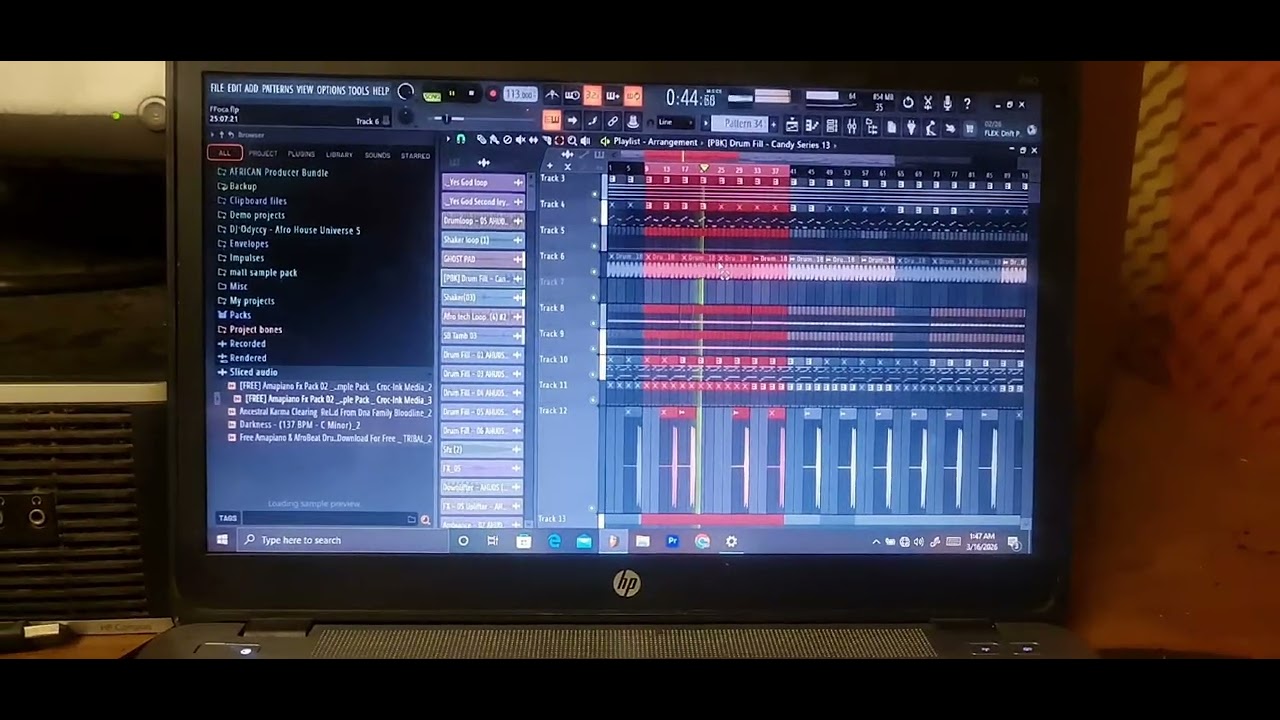Image resolution: width=1280 pixels, height=720 pixels.
Task: Expand the AFRICAN Producer Bundle folder
Action: [x=273, y=172]
